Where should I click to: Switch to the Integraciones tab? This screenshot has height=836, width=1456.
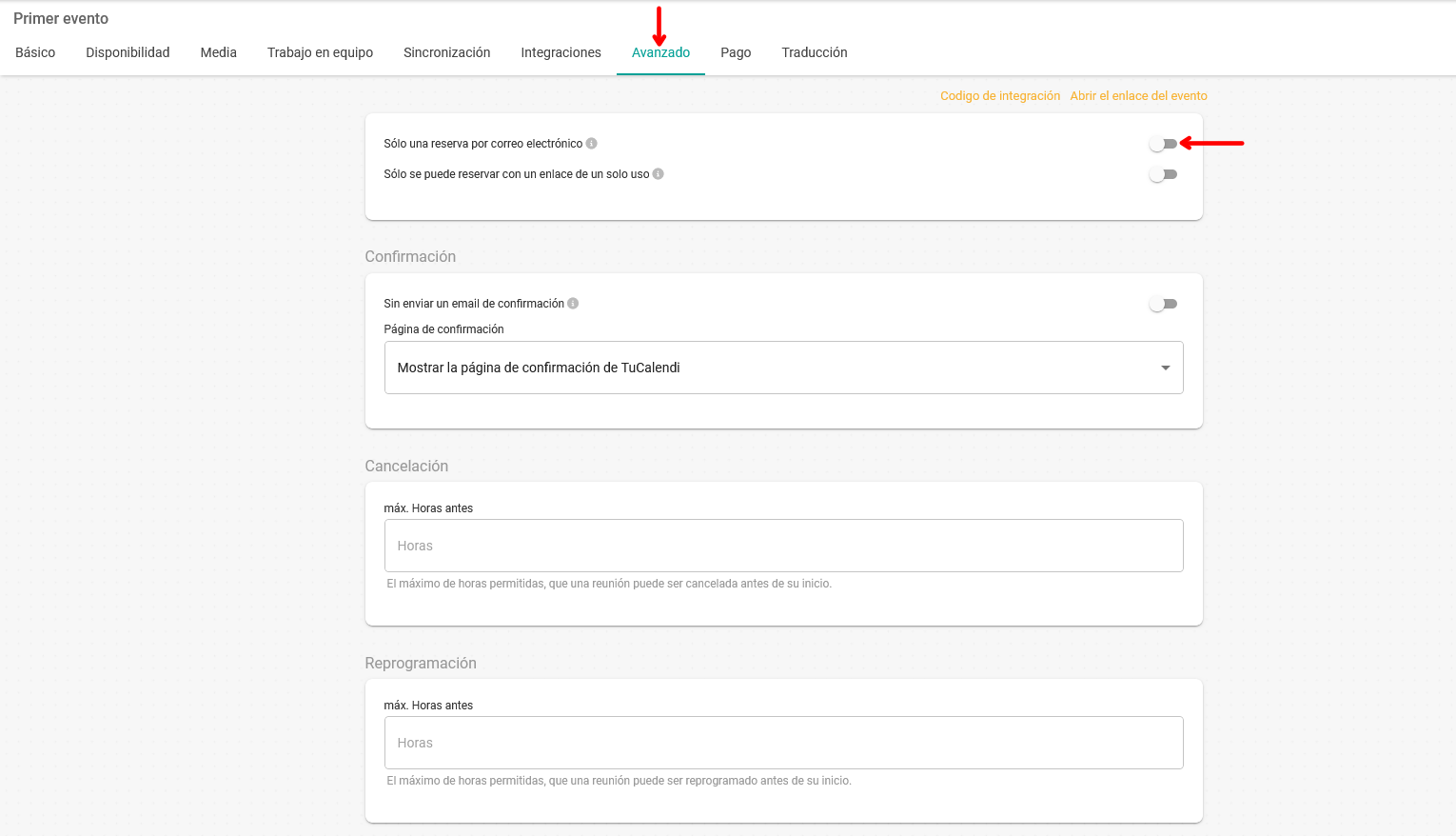point(561,52)
